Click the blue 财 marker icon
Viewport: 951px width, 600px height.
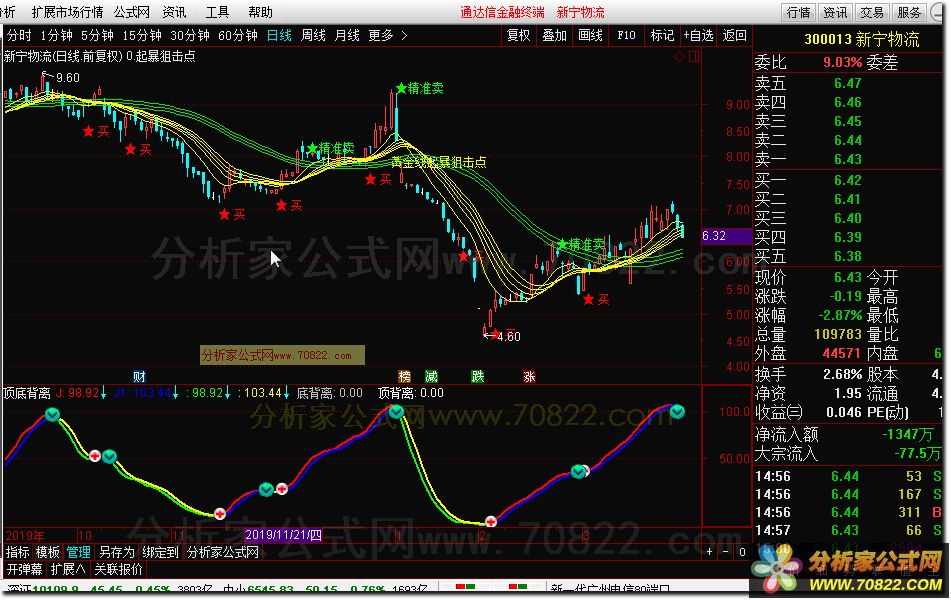(x=139, y=377)
